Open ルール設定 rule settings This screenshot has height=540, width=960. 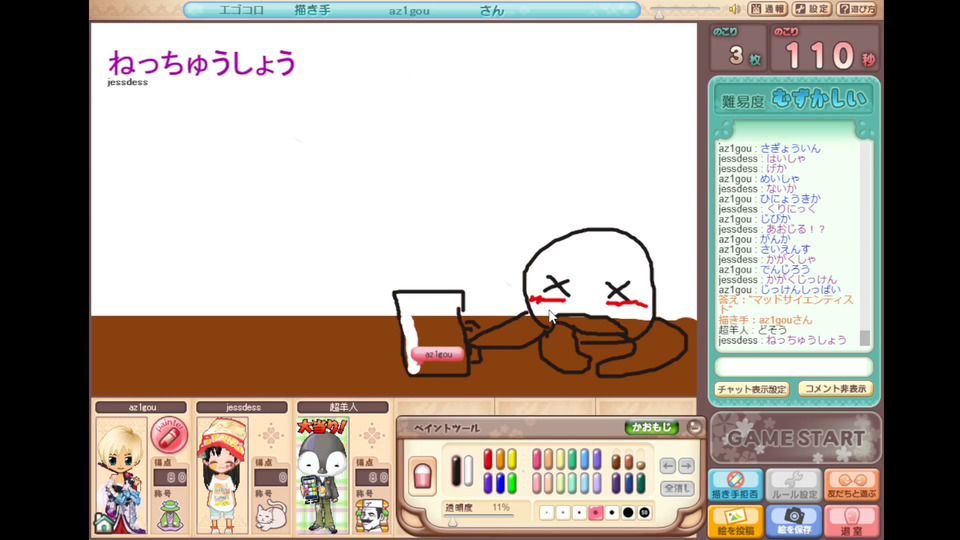click(793, 485)
